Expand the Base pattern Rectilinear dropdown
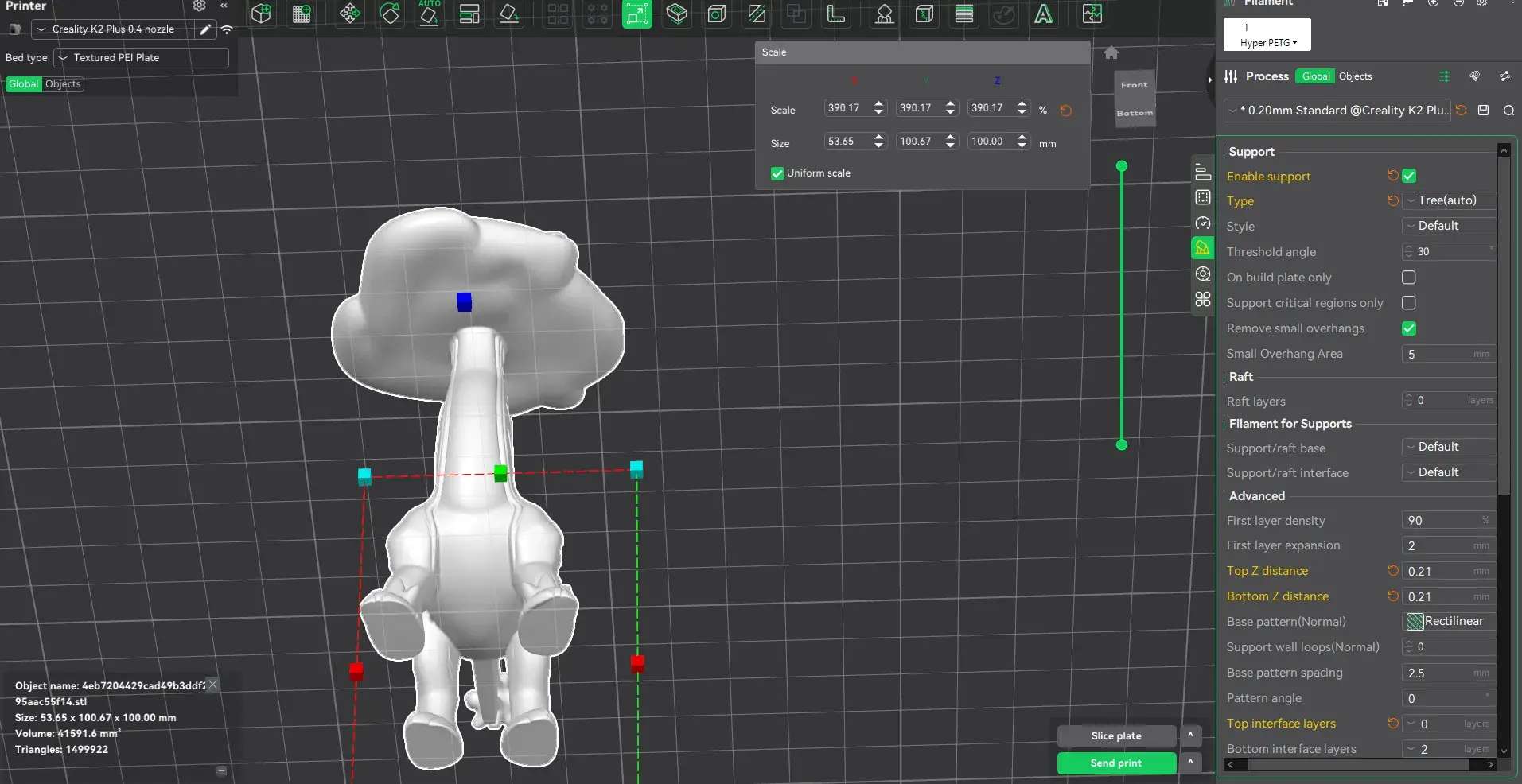The image size is (1522, 784). click(x=1449, y=621)
